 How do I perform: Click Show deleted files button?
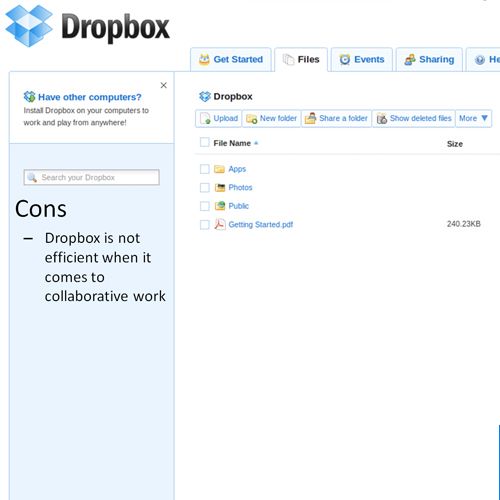[x=414, y=118]
